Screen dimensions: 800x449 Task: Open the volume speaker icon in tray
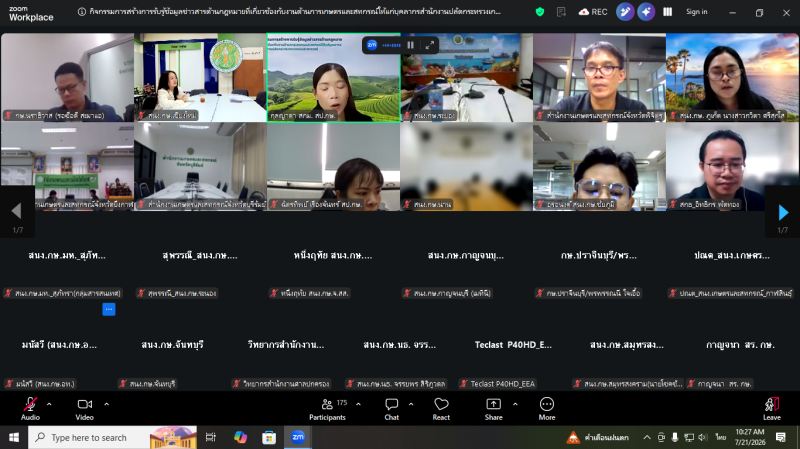[x=703, y=437]
